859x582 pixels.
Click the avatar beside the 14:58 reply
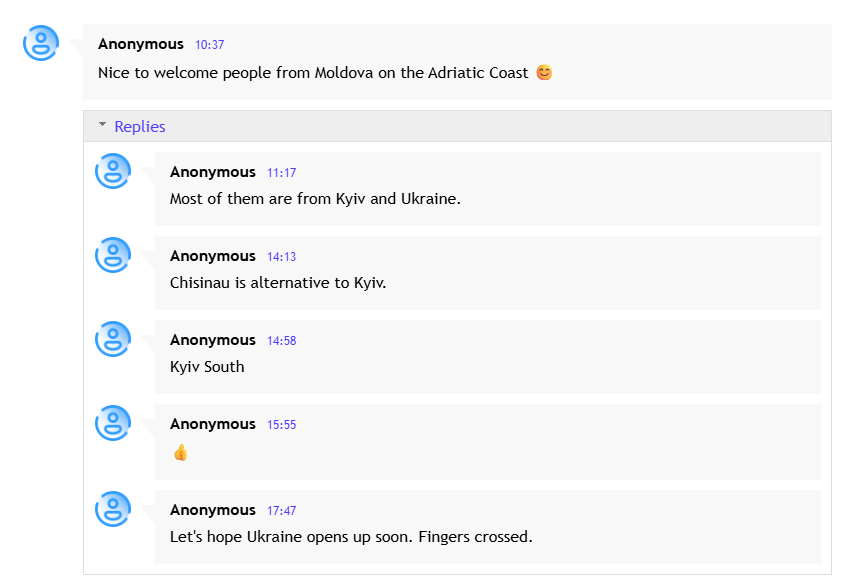[113, 339]
